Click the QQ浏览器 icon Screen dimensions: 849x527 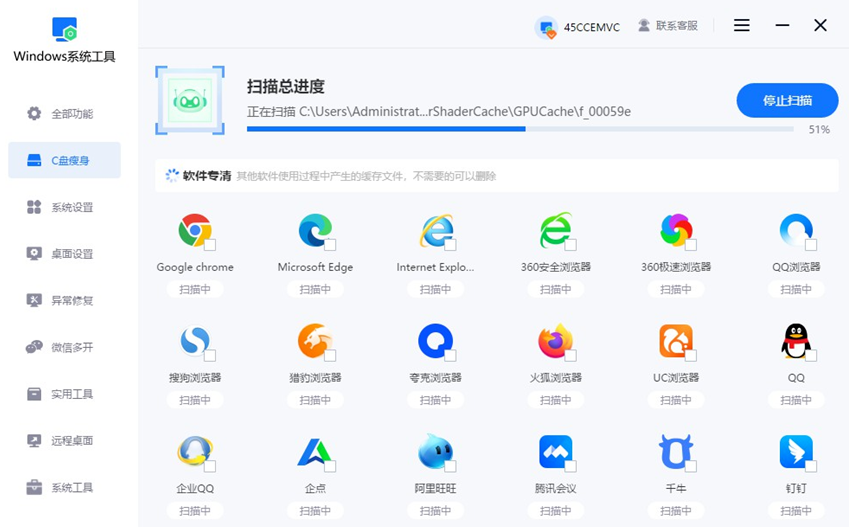[x=796, y=230]
